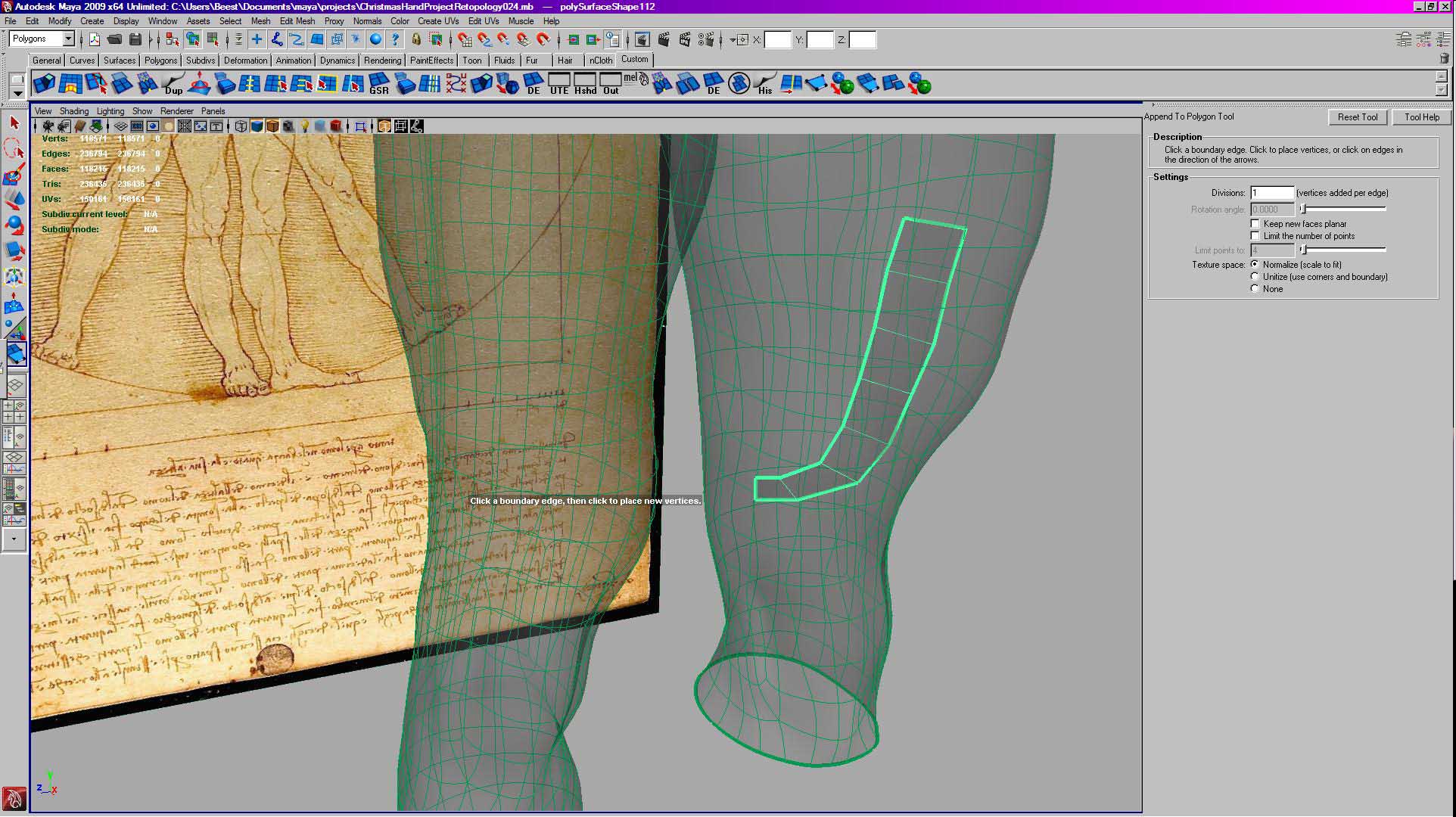Toggle textured orange cube display icon
1456x817 pixels.
point(272,126)
